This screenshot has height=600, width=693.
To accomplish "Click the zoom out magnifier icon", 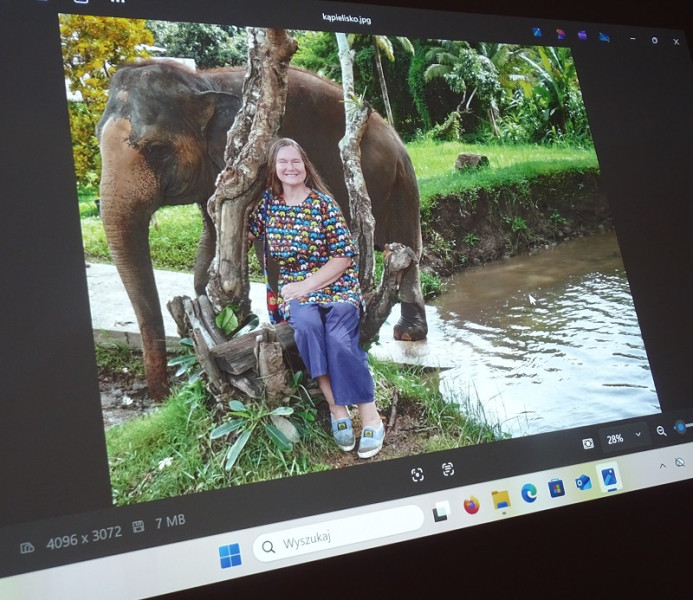I will point(661,431).
